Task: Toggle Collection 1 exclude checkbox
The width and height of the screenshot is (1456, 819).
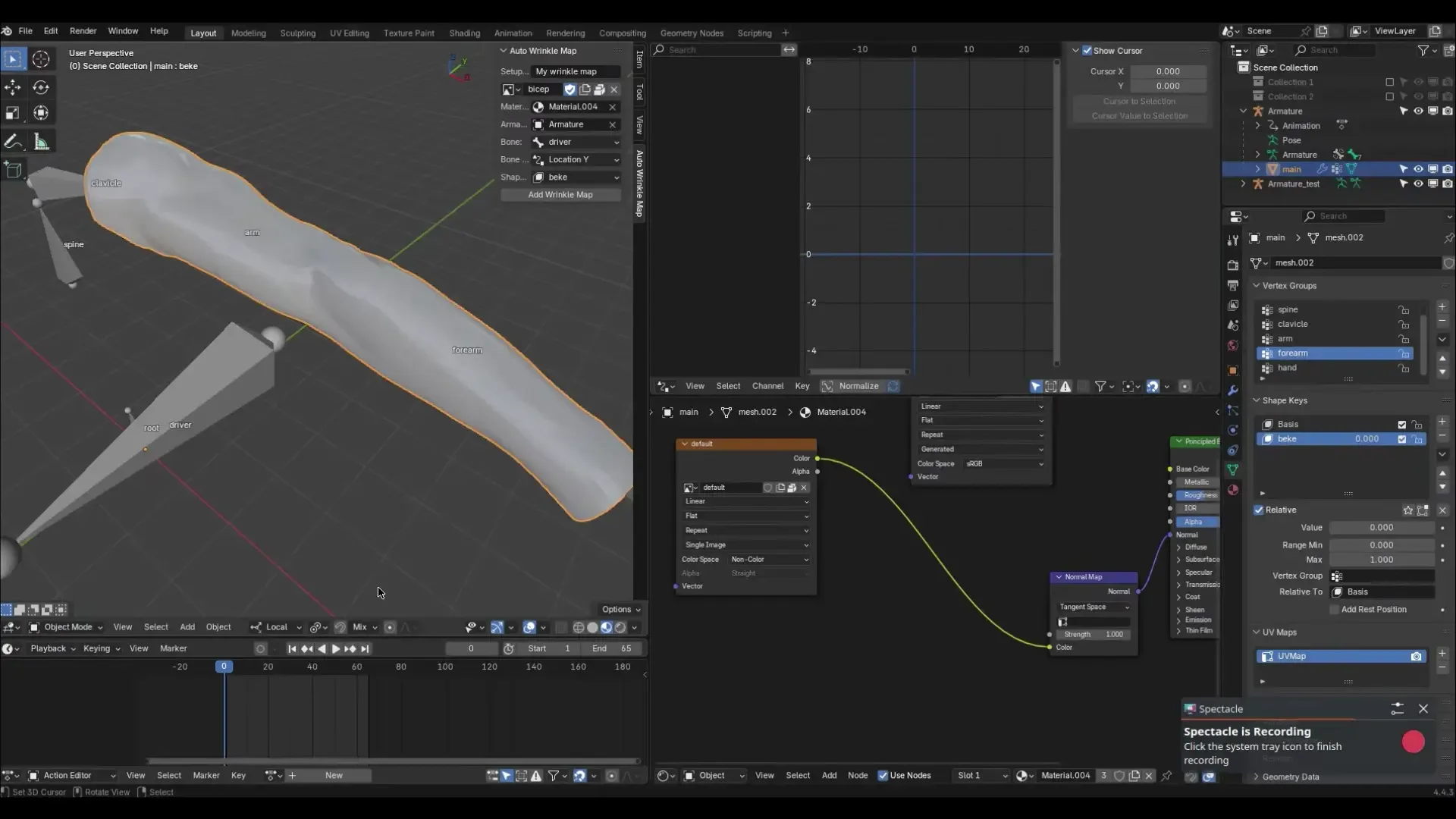Action: [1389, 82]
